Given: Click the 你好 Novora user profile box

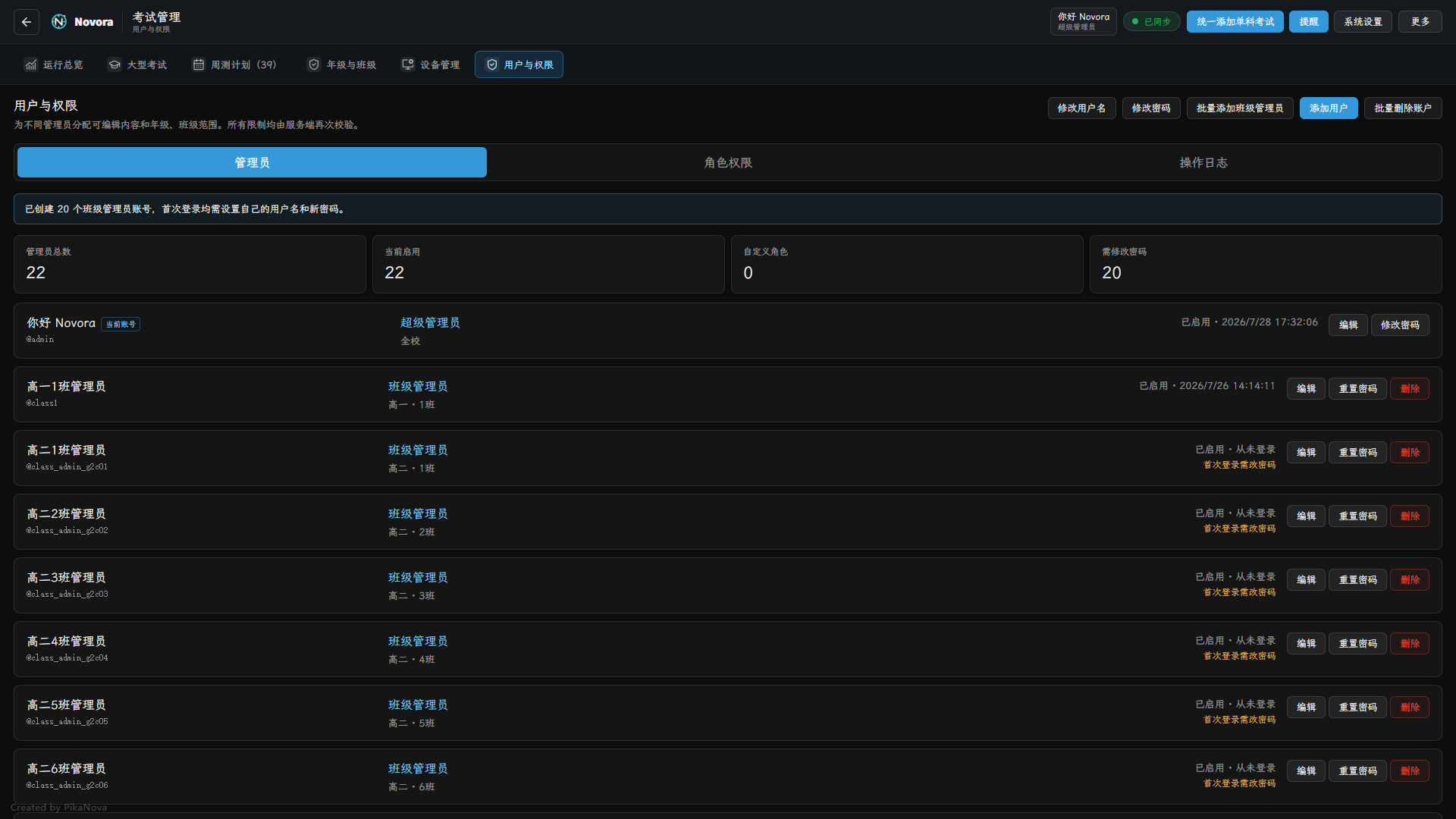Looking at the screenshot, I should point(1083,22).
